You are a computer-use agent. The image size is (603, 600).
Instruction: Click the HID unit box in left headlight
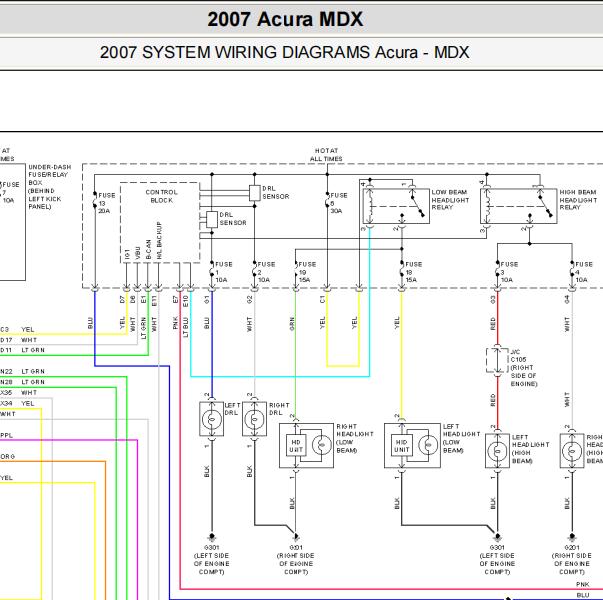[401, 446]
